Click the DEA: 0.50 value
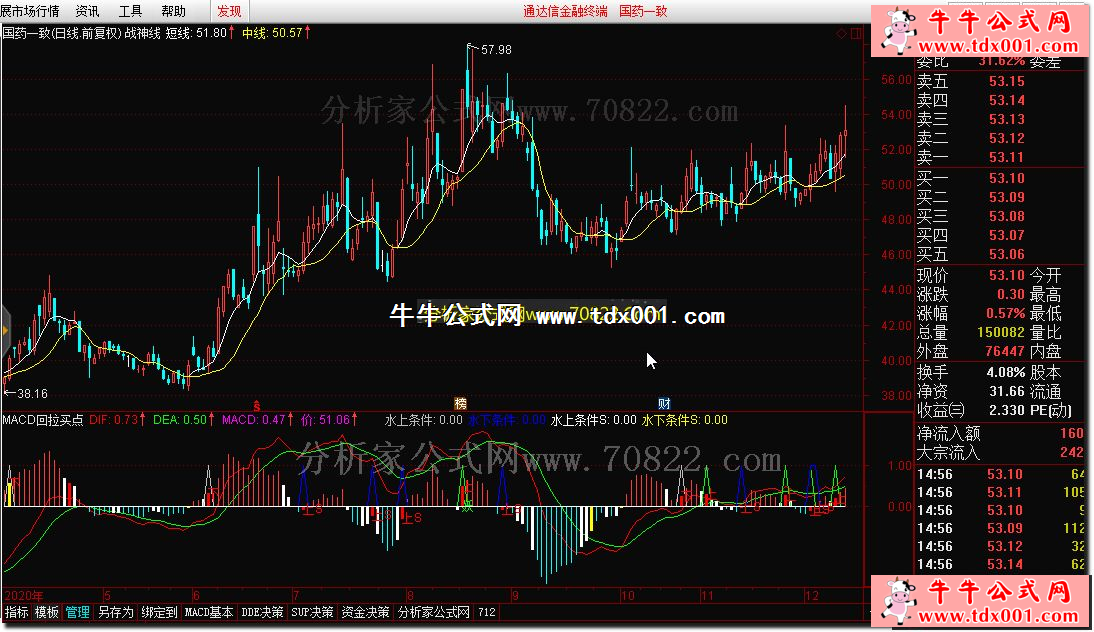Viewport: 1094px width, 632px height. point(183,420)
